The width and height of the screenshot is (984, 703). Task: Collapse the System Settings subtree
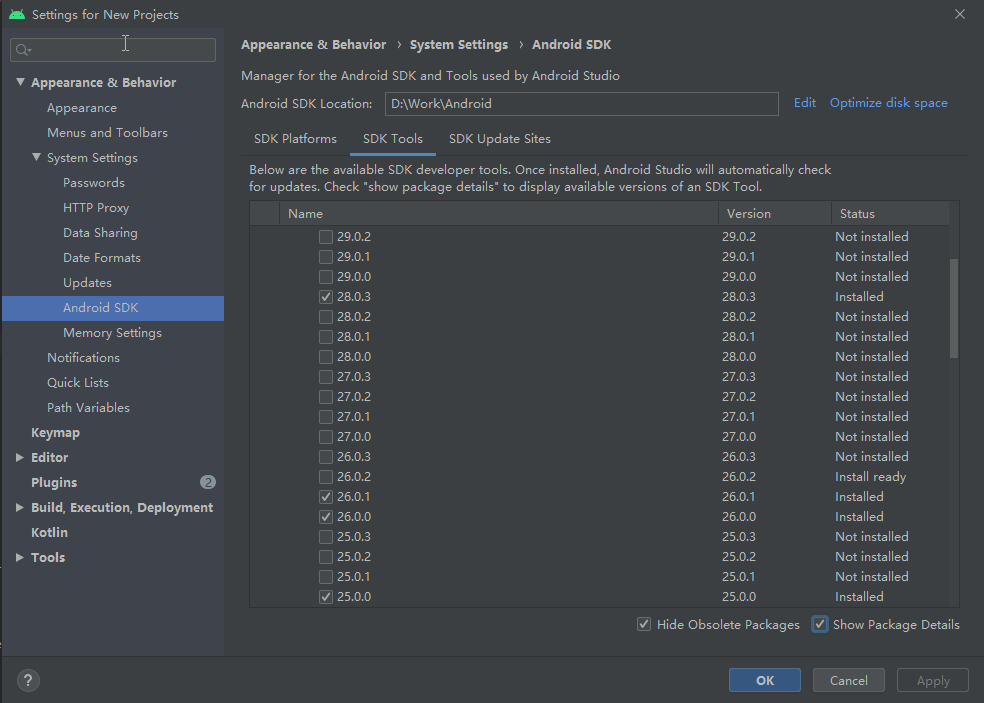(x=36, y=158)
